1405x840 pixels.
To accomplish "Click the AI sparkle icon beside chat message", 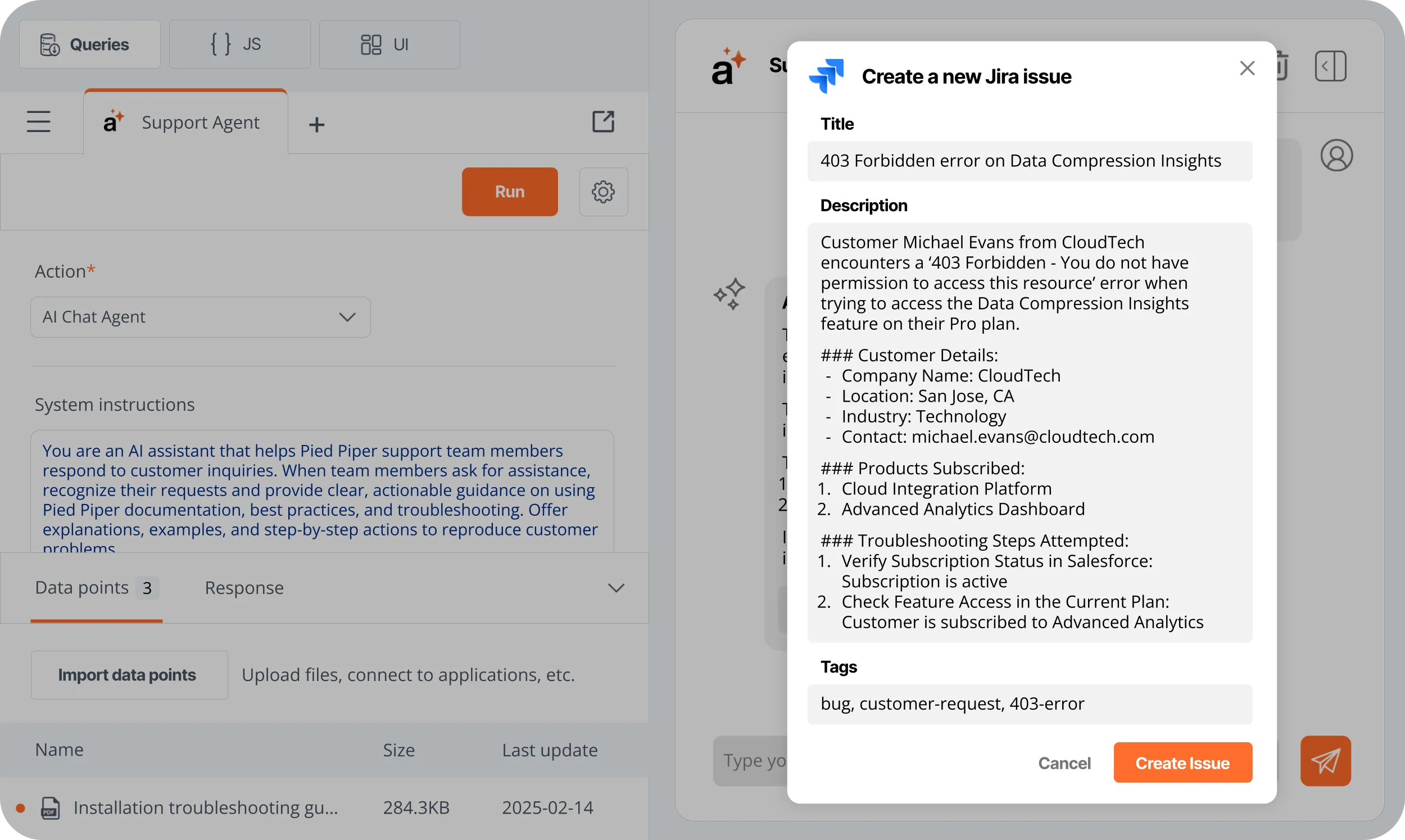I will click(729, 293).
